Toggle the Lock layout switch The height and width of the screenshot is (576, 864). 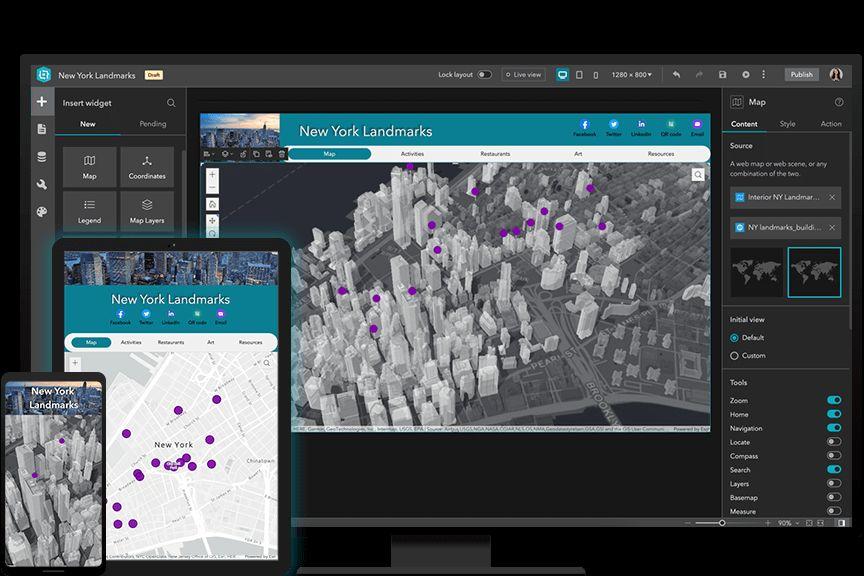click(x=484, y=75)
